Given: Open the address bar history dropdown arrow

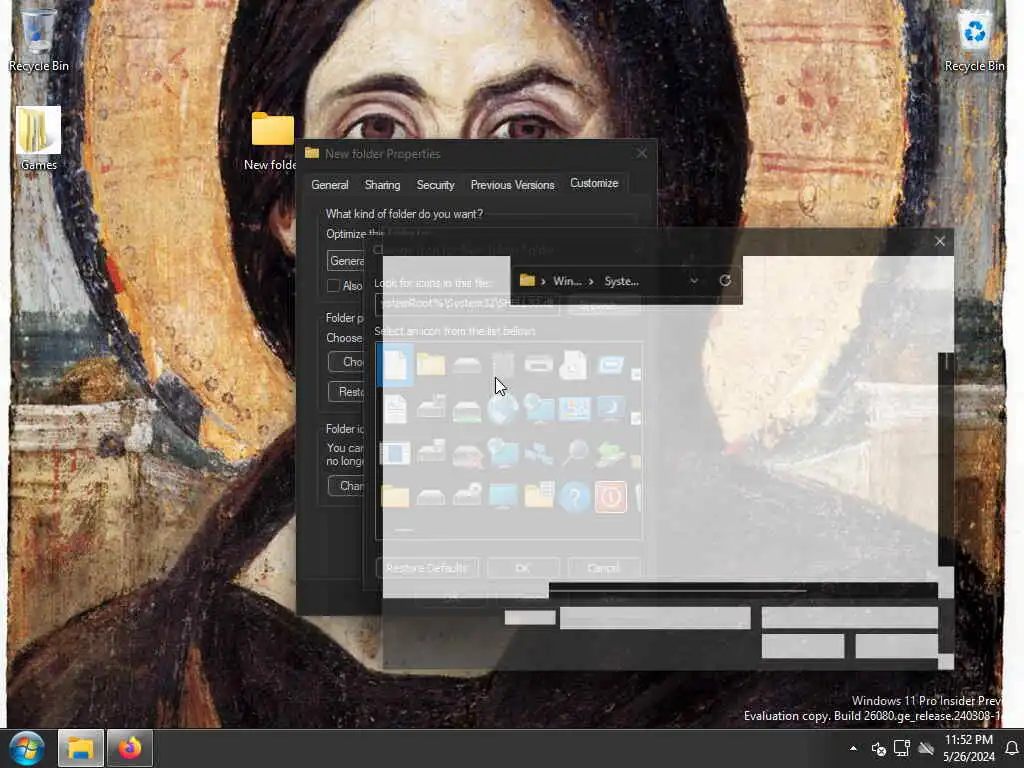Looking at the screenshot, I should click(694, 281).
